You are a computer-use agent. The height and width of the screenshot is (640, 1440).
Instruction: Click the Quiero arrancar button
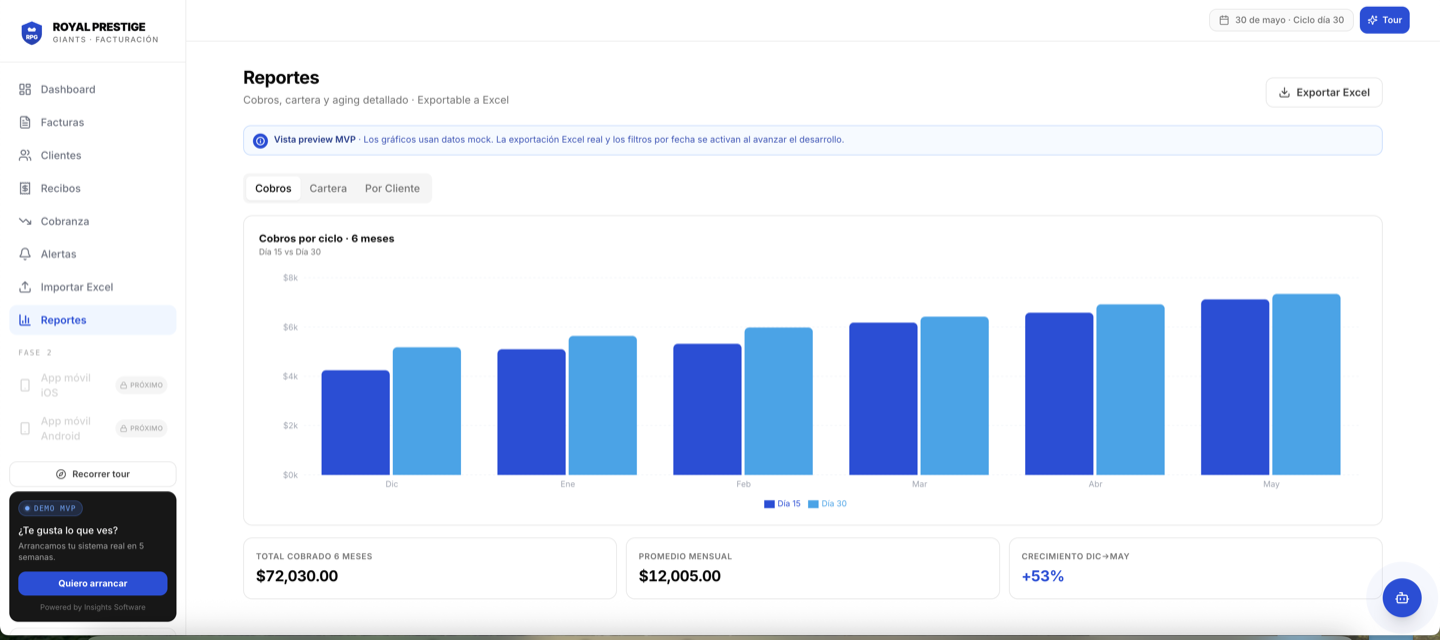(x=93, y=583)
